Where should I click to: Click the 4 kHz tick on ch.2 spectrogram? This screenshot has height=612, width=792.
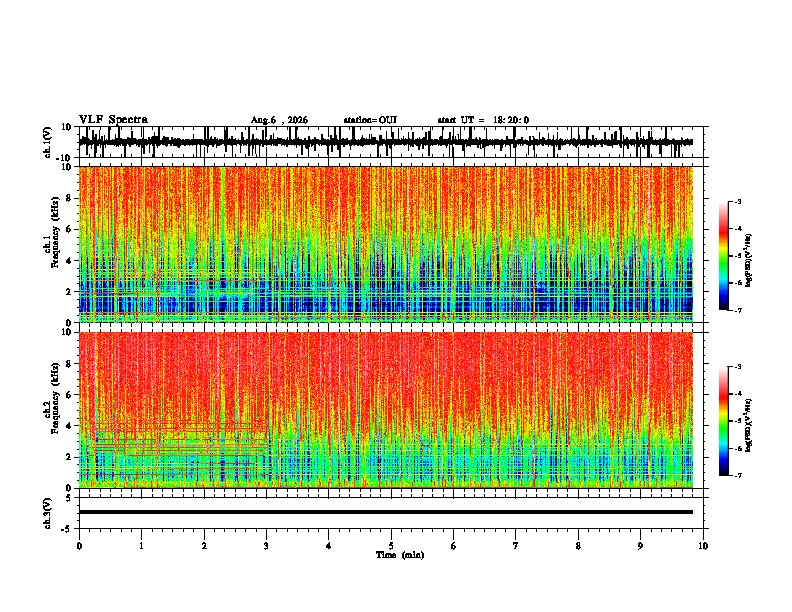tap(70, 426)
